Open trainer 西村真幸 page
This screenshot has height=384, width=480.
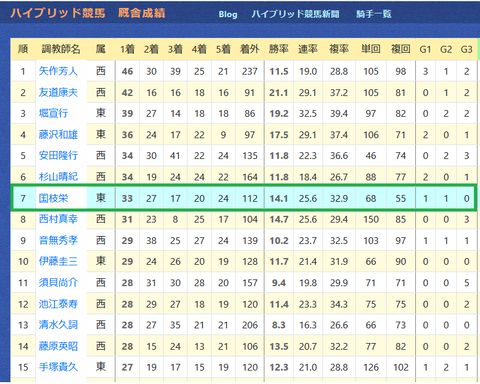point(58,219)
